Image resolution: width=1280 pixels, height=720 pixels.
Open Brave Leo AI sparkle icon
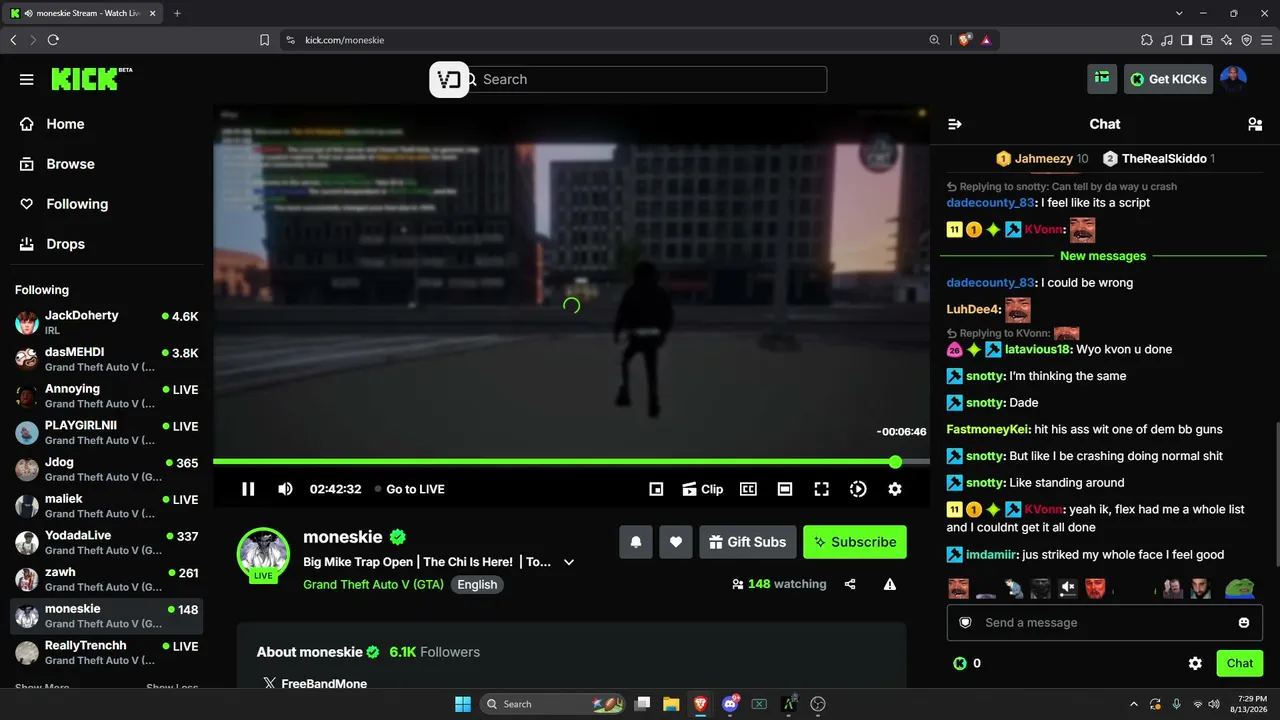click(1227, 40)
